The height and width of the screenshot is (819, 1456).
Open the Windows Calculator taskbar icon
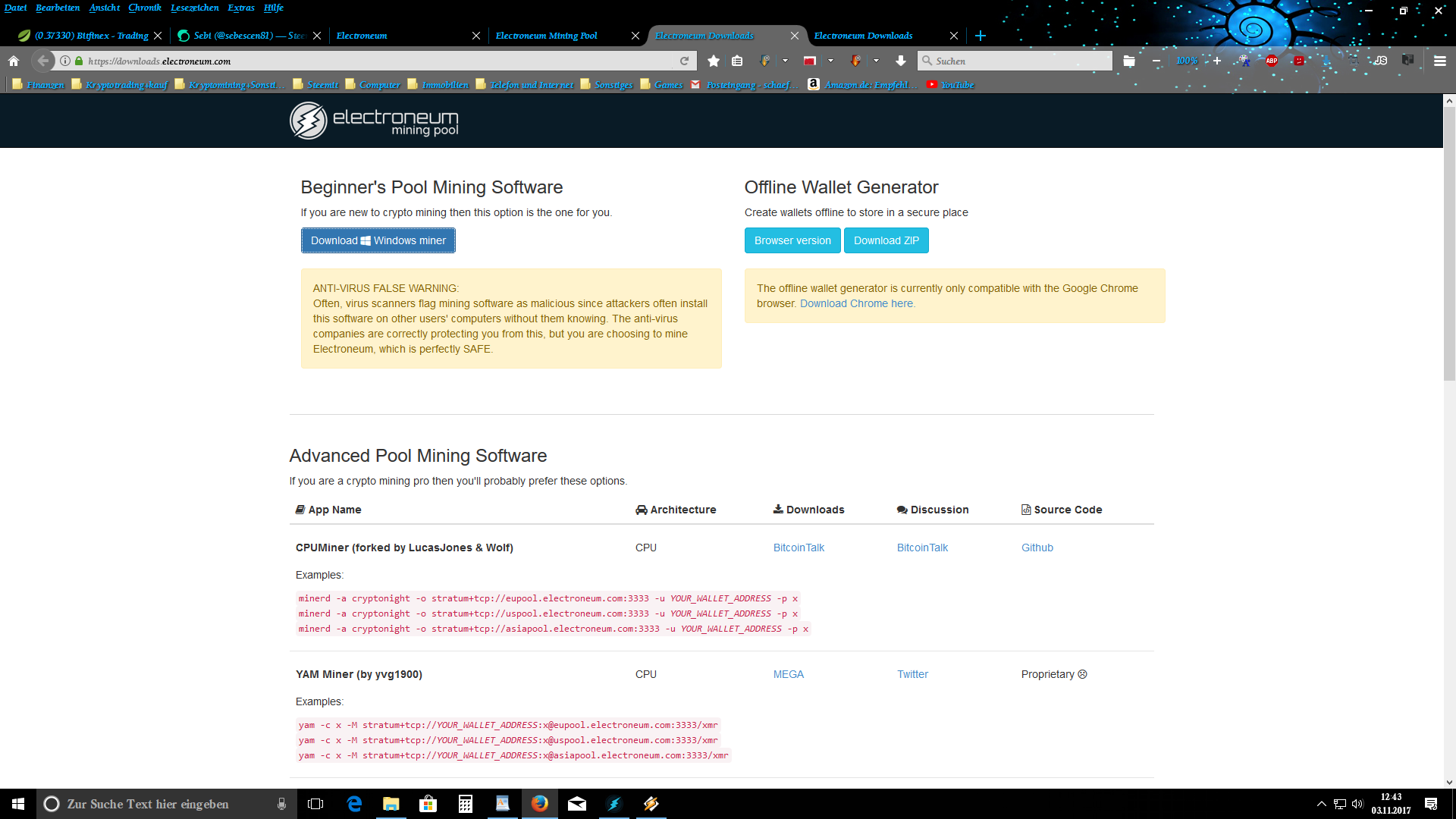pyautogui.click(x=466, y=804)
